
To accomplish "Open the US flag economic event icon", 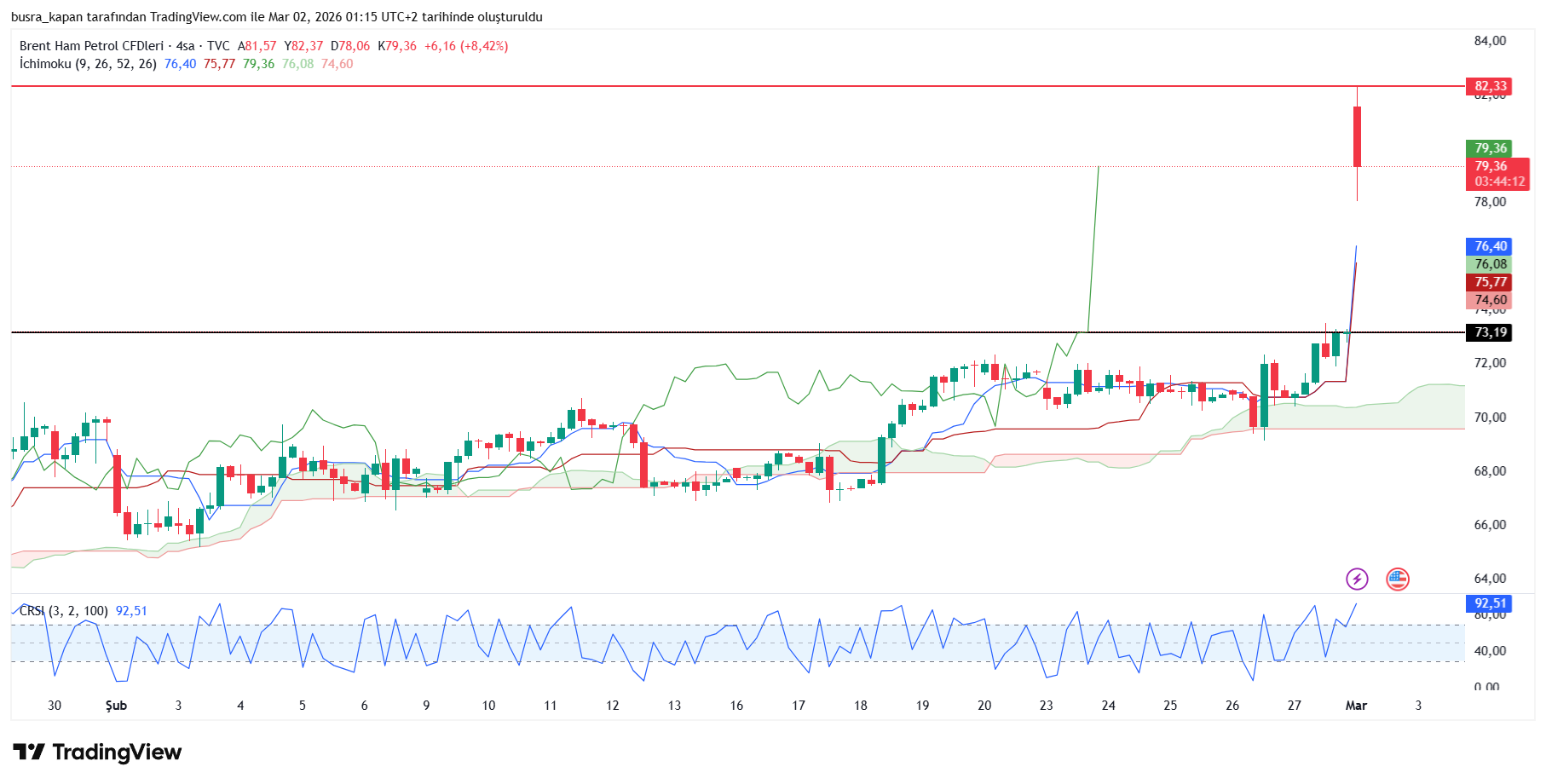I will click(x=1397, y=579).
